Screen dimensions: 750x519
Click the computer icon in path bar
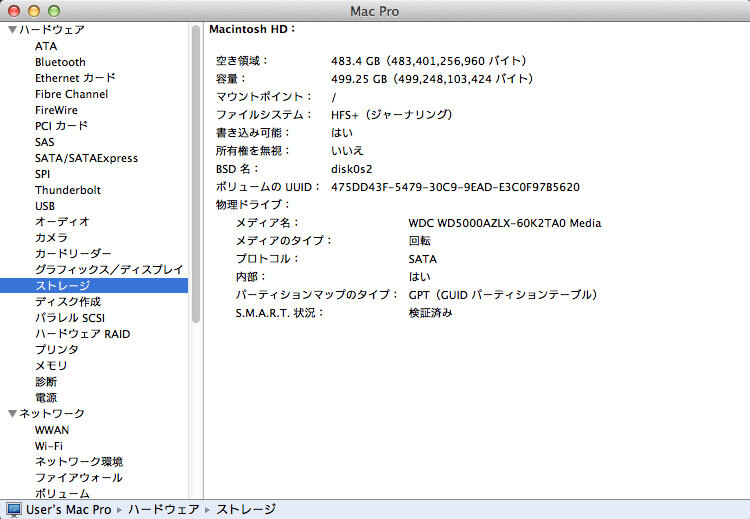(x=13, y=509)
